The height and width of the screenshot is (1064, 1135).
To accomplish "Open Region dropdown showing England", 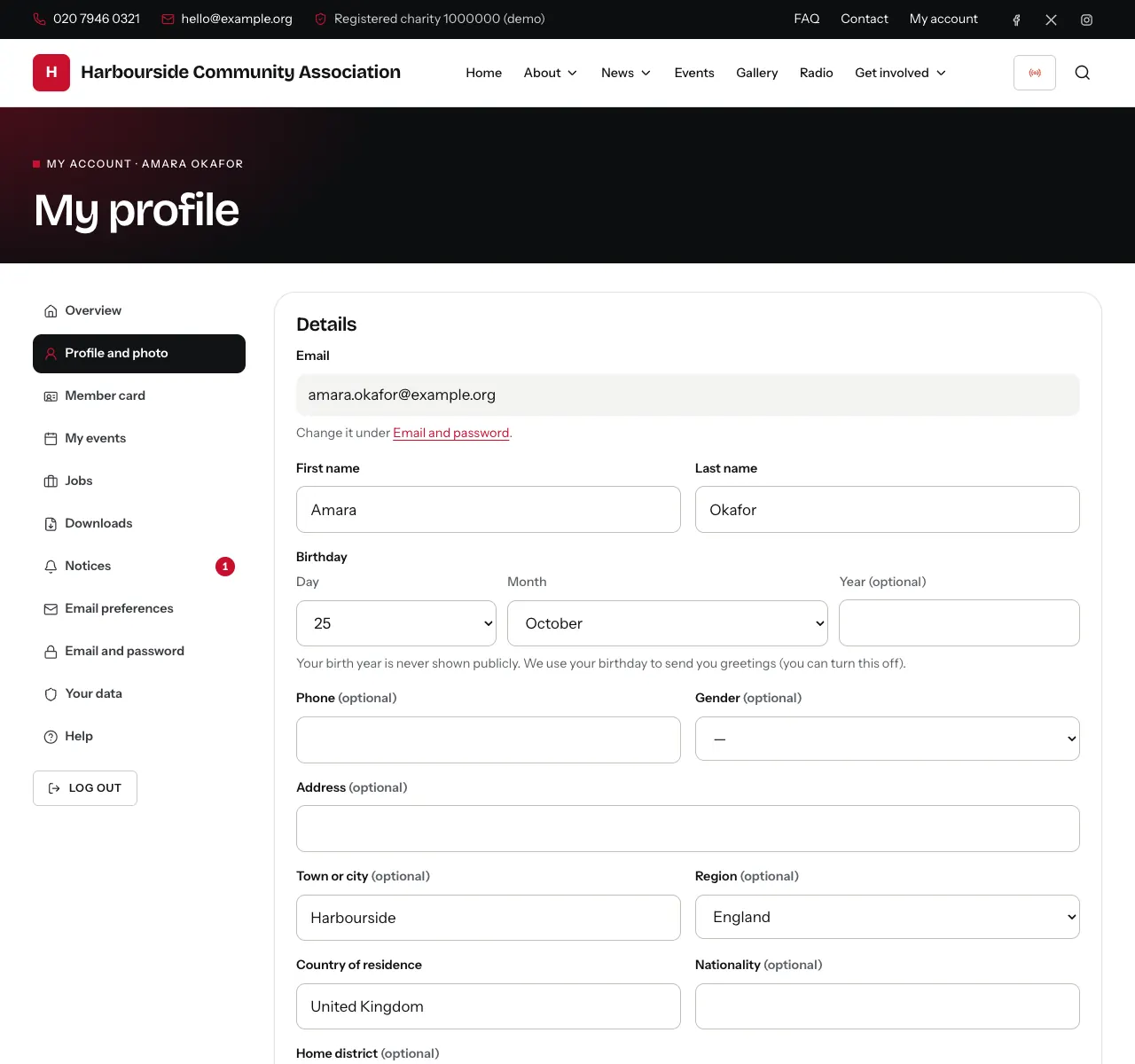I will click(888, 917).
